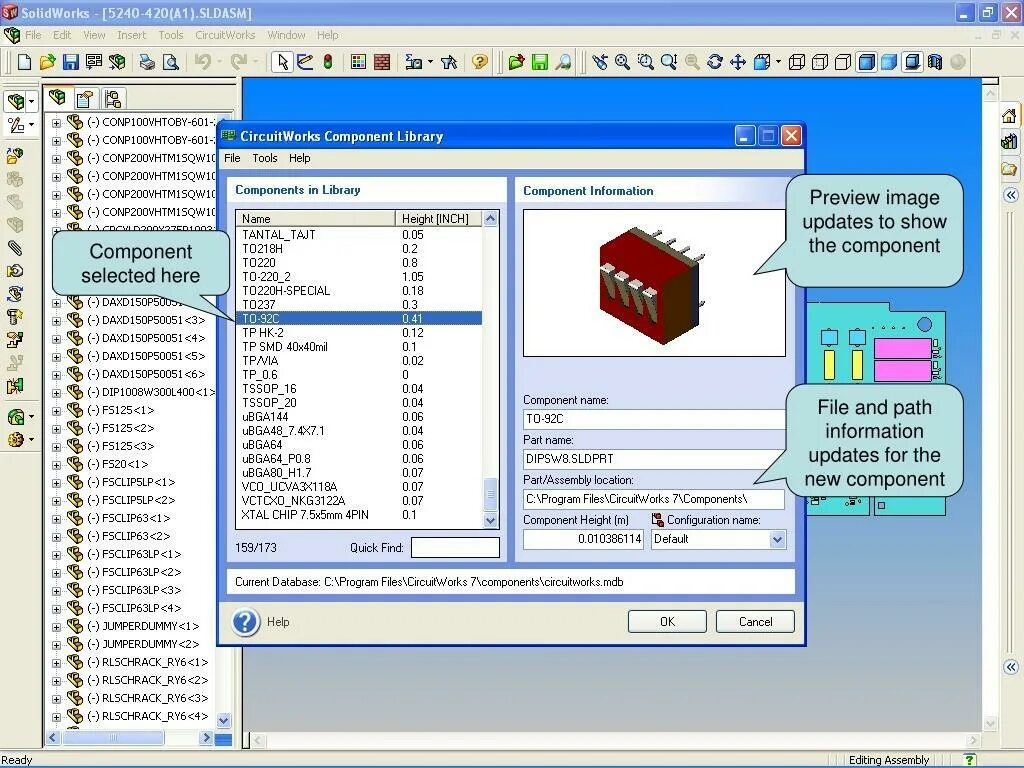The width and height of the screenshot is (1024, 768).
Task: Open the Window menu in SolidWorks
Action: pos(286,35)
